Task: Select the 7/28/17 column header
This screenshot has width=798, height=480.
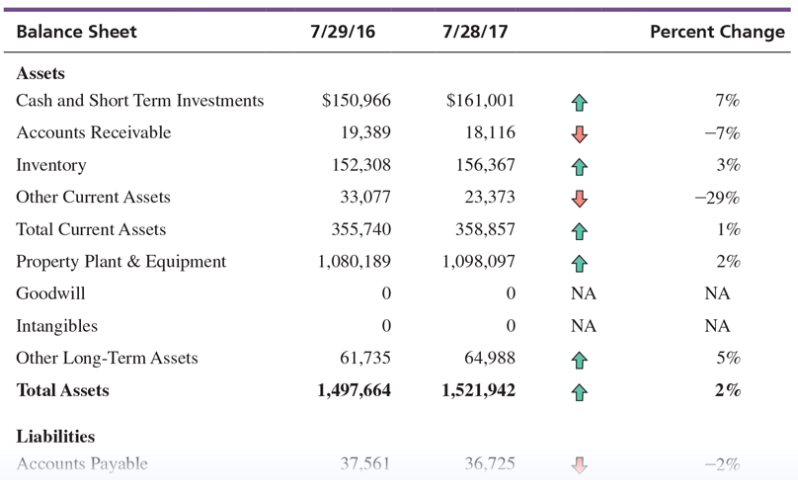Action: 475,32
